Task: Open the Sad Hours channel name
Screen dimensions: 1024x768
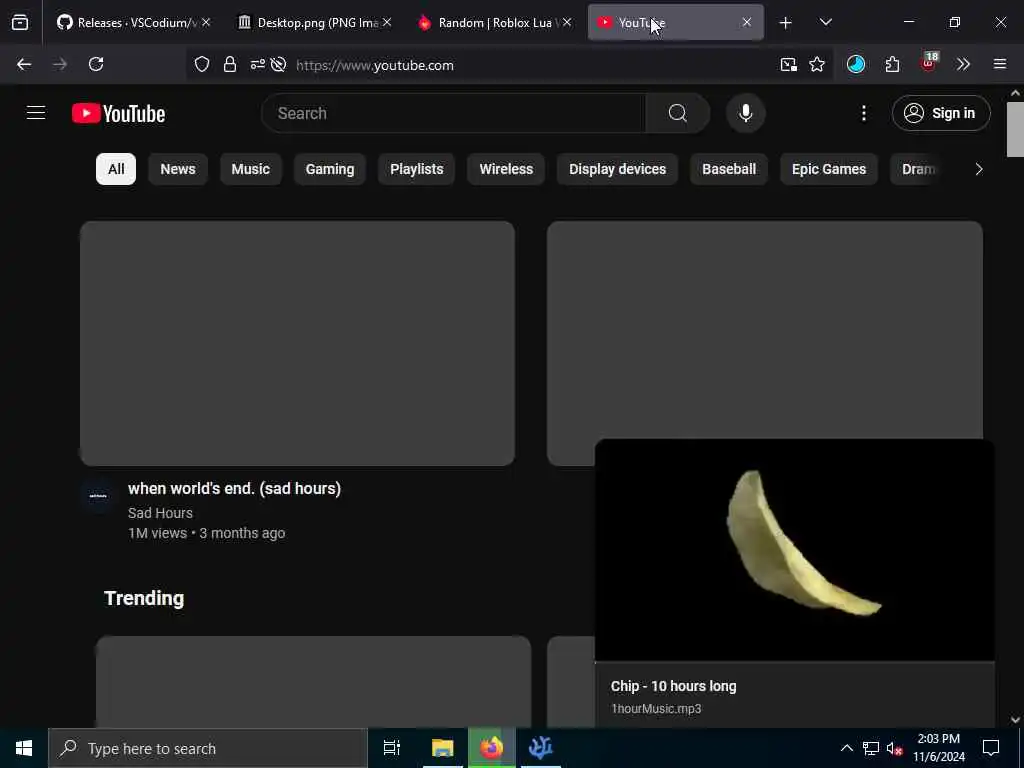Action: click(160, 513)
